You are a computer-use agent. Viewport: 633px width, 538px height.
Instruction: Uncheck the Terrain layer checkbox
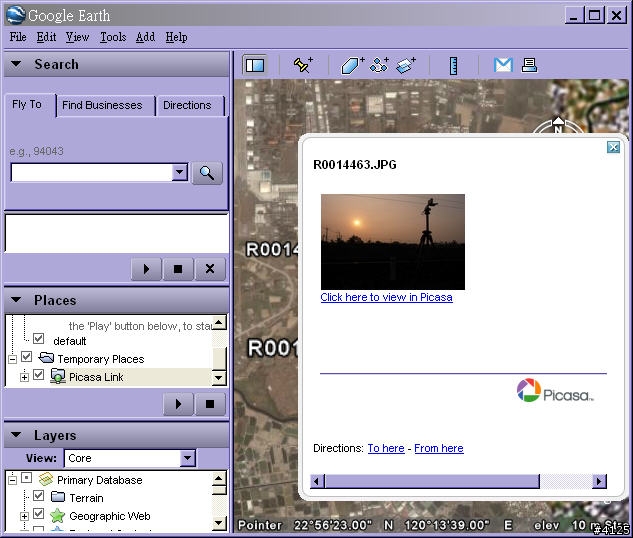[38, 495]
